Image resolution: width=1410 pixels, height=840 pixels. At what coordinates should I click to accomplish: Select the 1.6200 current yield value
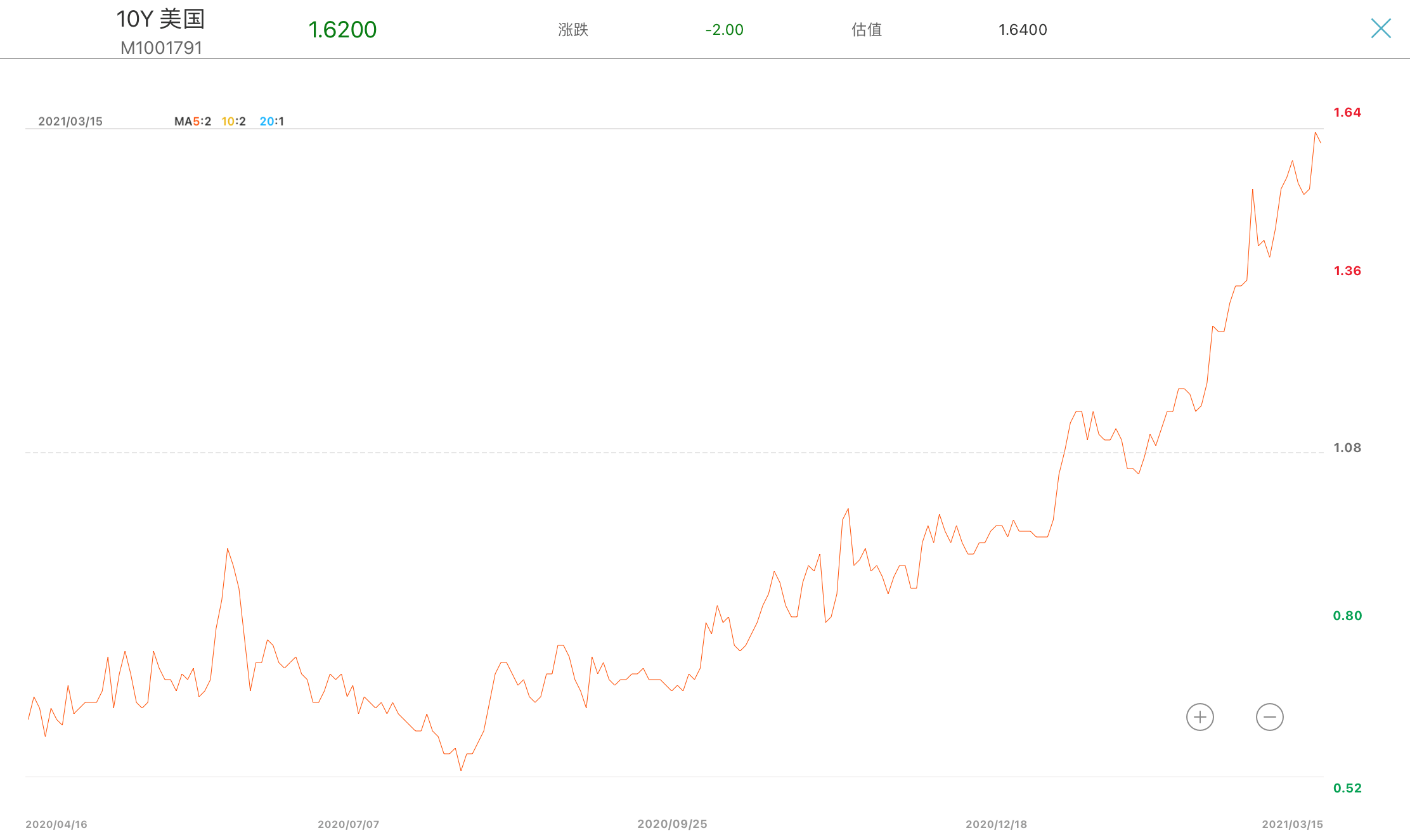(342, 30)
